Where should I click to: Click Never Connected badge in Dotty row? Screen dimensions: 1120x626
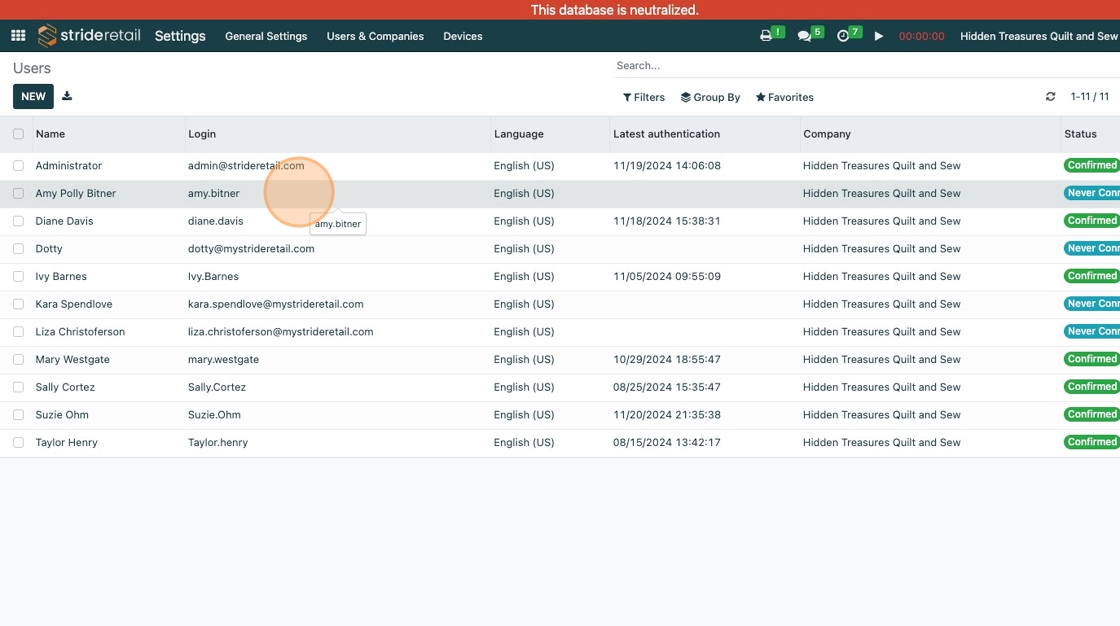(1091, 249)
